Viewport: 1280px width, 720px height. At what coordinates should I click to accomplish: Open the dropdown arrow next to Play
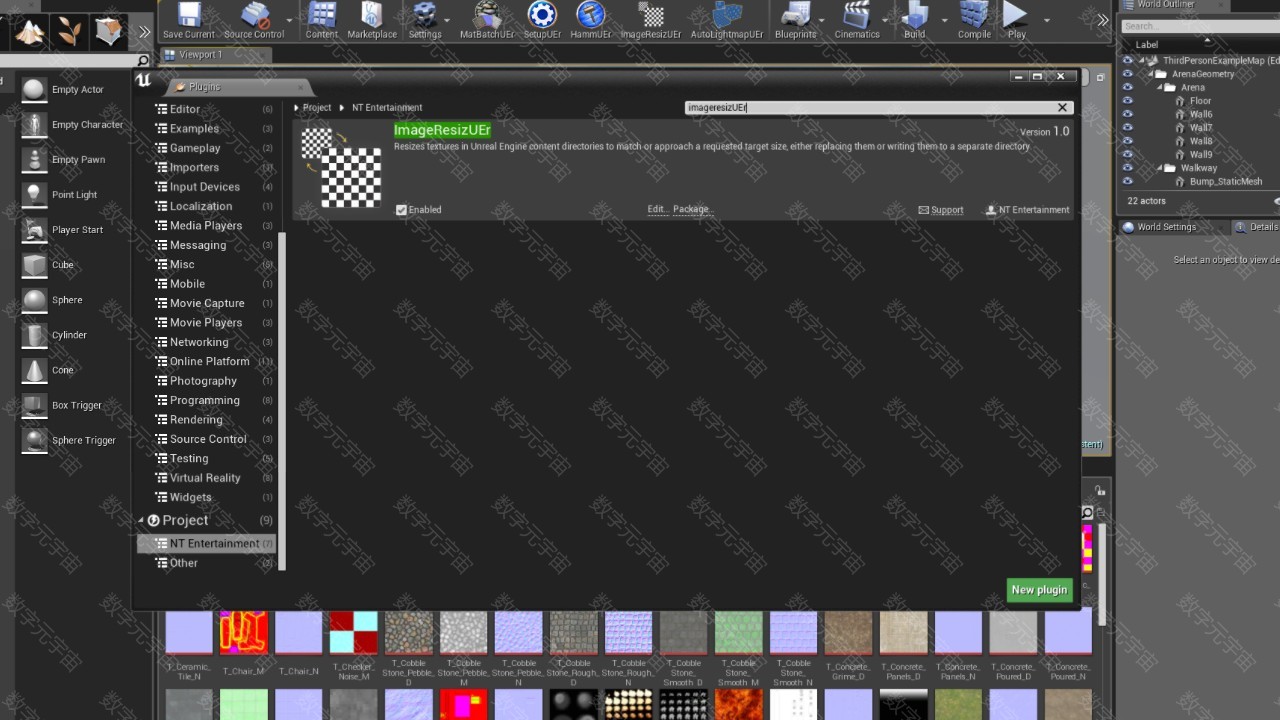click(1046, 20)
